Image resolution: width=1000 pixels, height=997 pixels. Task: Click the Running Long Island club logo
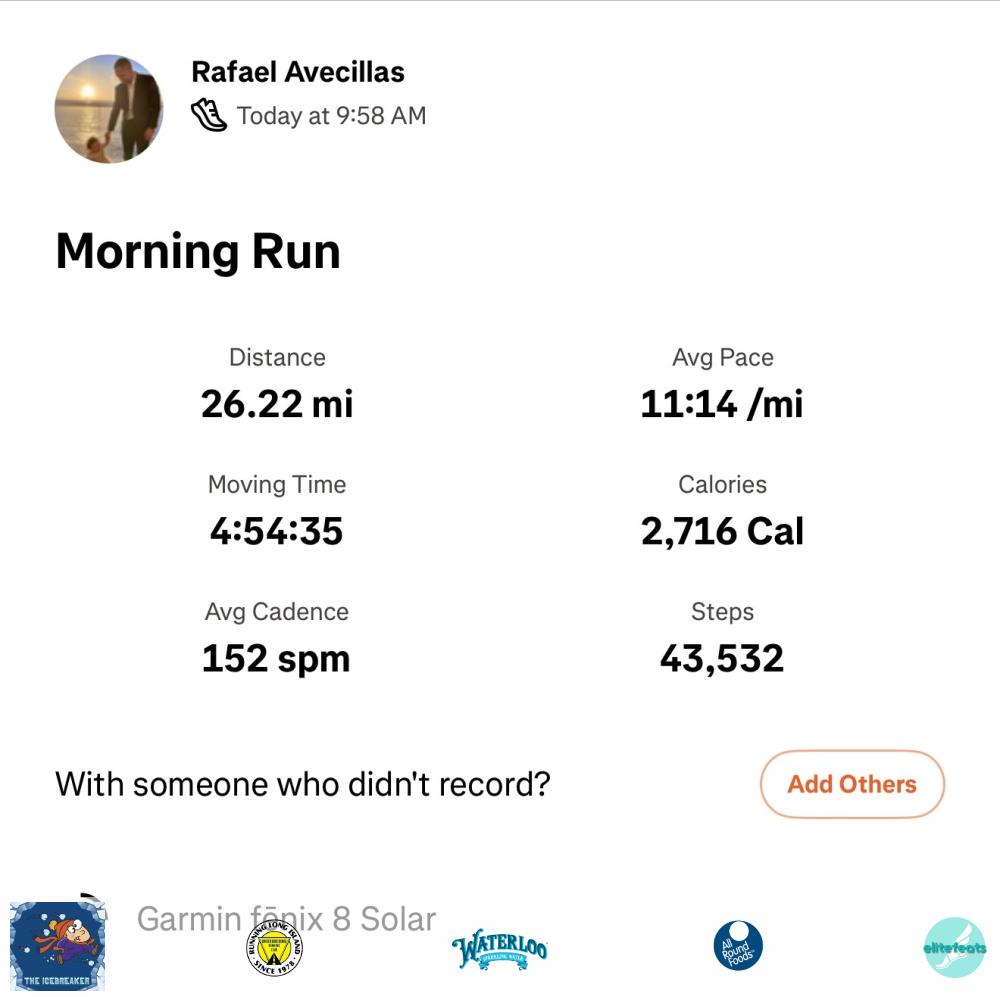point(275,947)
